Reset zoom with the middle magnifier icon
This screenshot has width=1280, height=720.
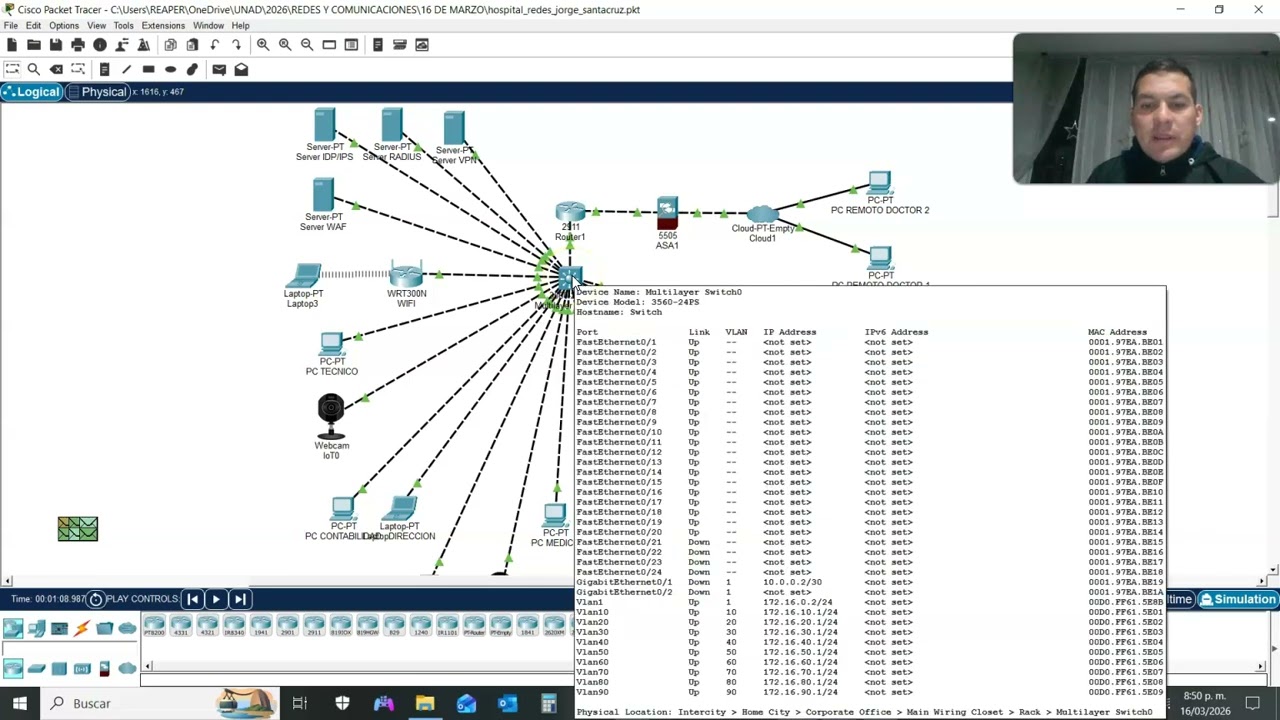tap(285, 45)
